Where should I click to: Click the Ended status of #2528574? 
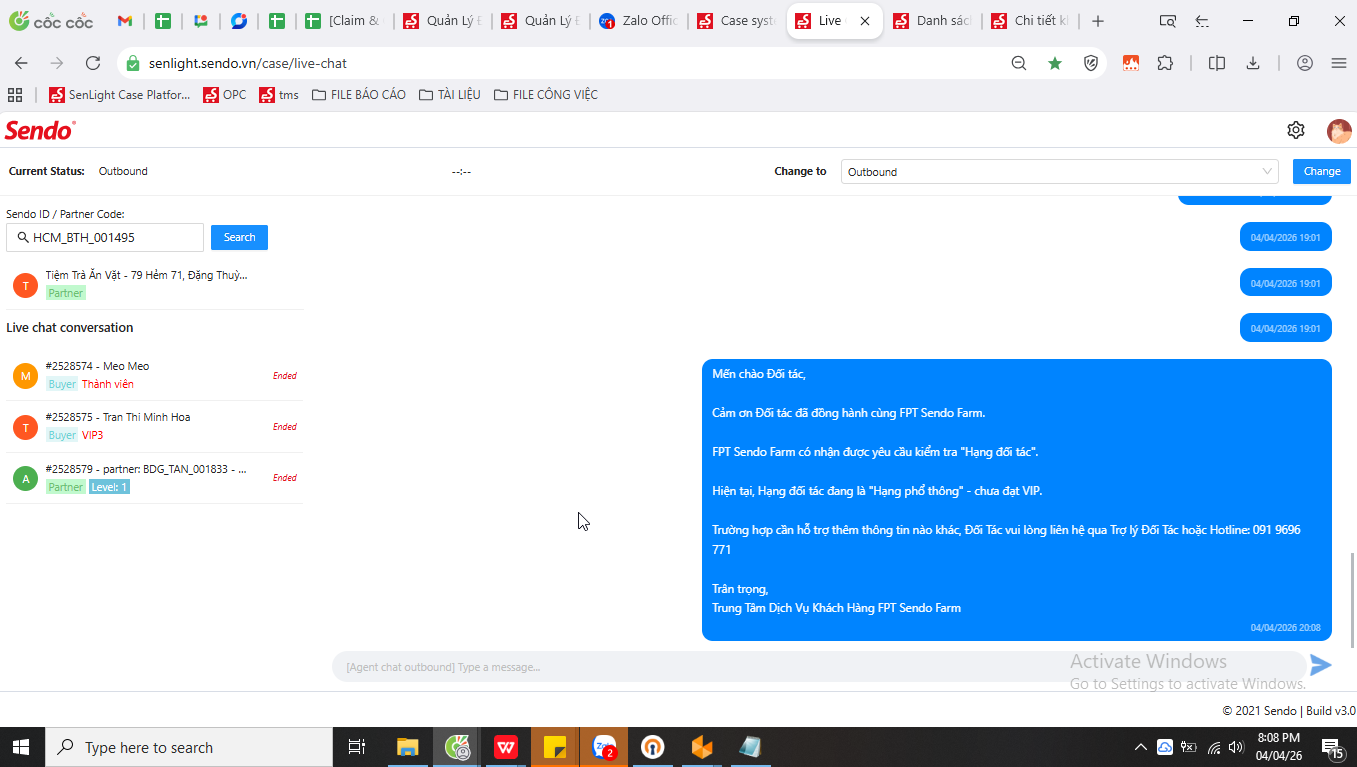coord(285,376)
